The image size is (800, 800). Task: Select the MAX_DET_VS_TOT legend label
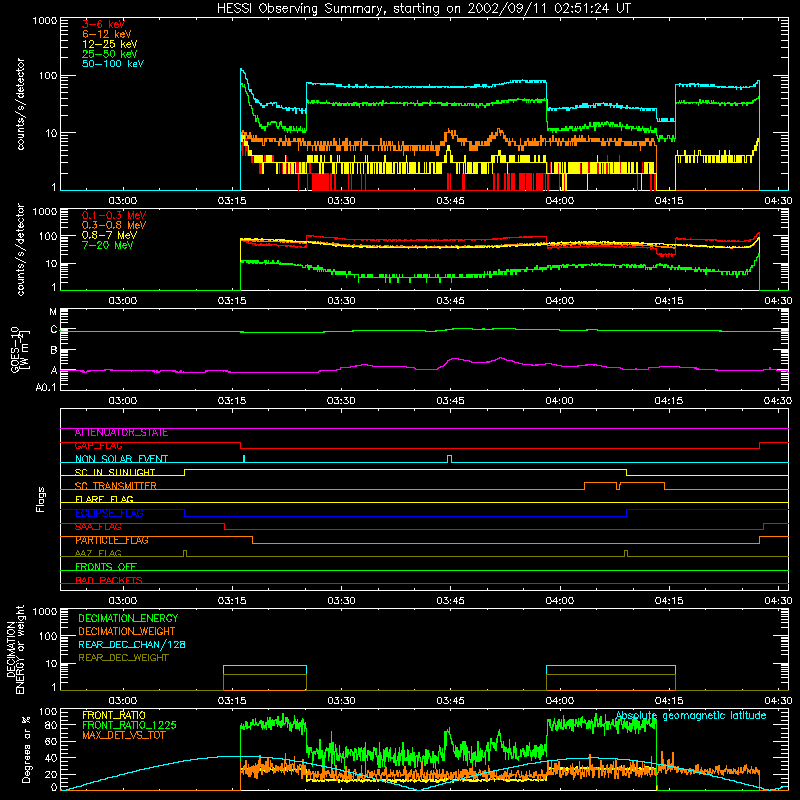point(123,735)
